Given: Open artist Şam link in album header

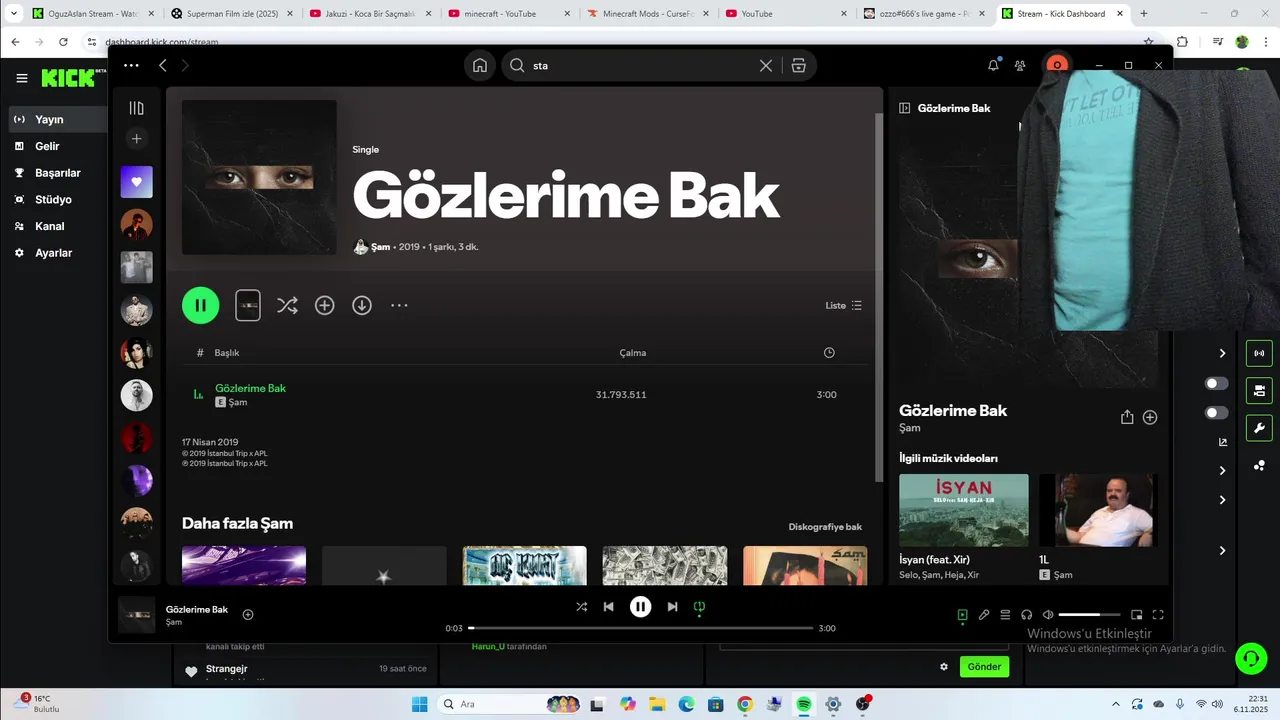Looking at the screenshot, I should coord(380,247).
